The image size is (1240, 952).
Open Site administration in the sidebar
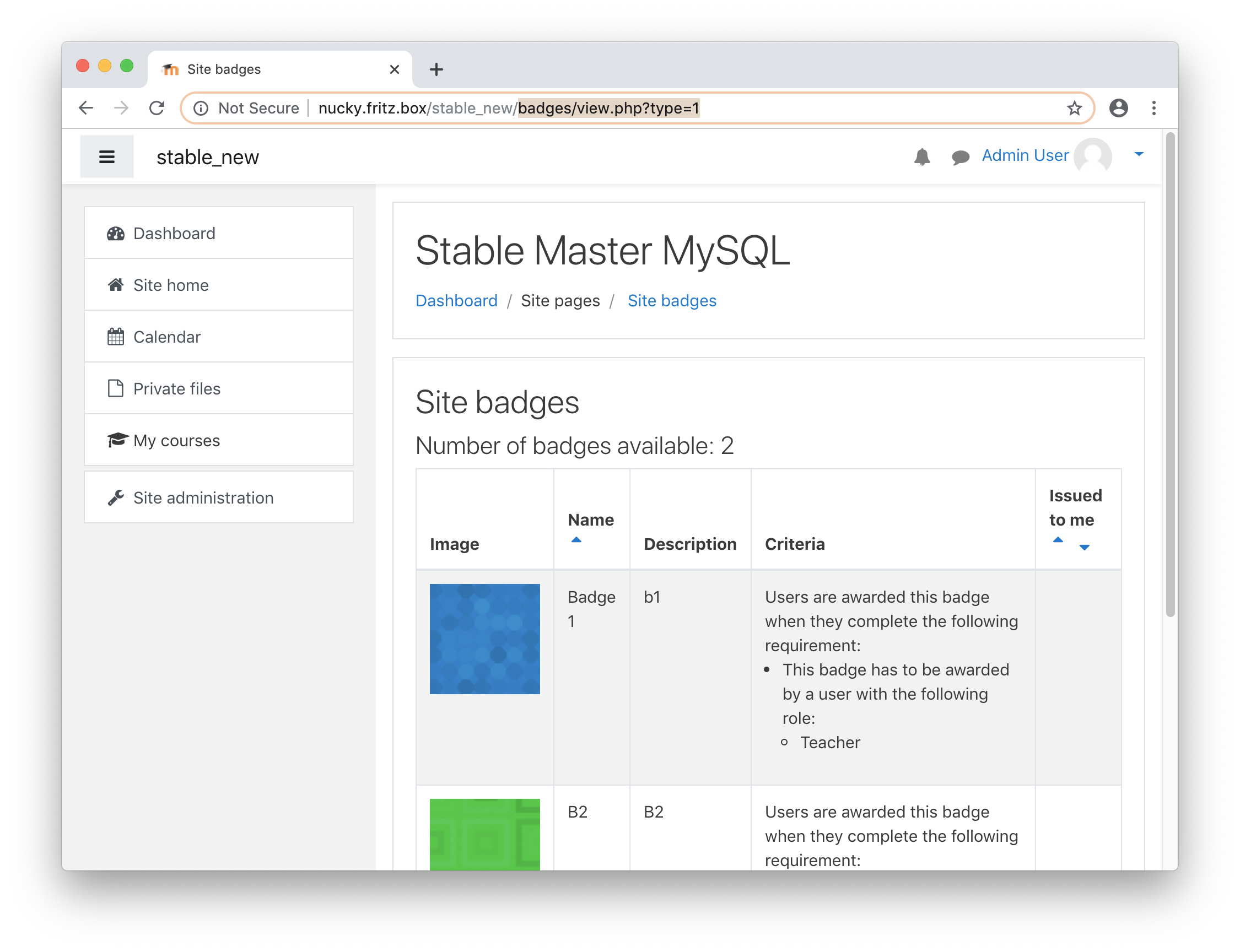219,497
